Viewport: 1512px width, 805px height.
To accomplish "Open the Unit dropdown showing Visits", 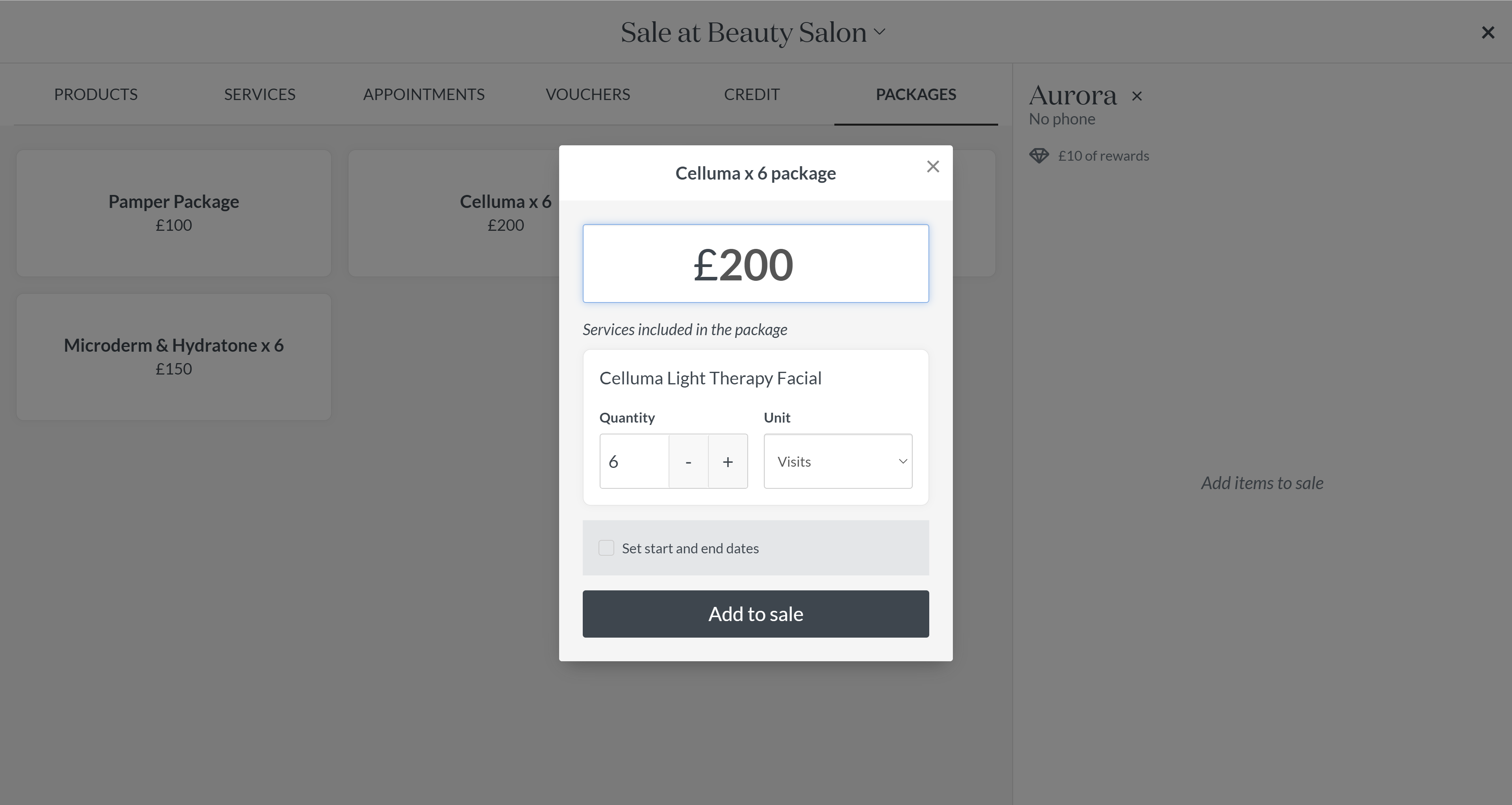I will tap(838, 462).
